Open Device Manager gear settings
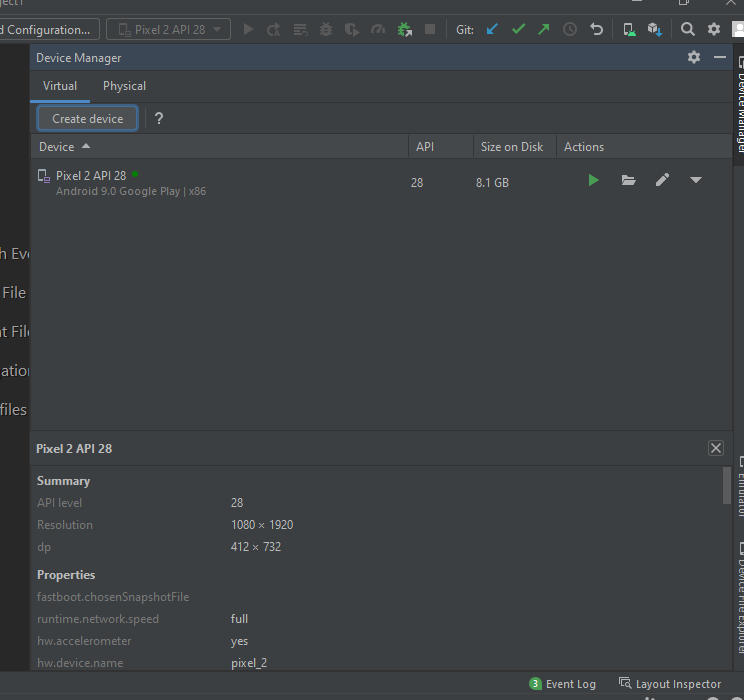 click(x=694, y=58)
